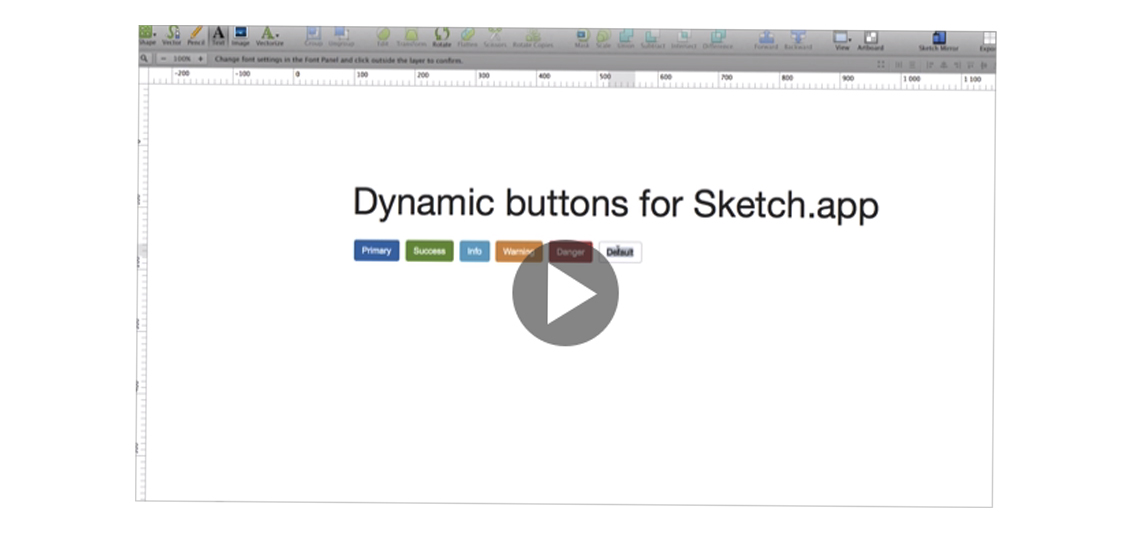Viewport: 1131px width, 533px height.
Task: Click the orange Warning button
Action: [519, 251]
